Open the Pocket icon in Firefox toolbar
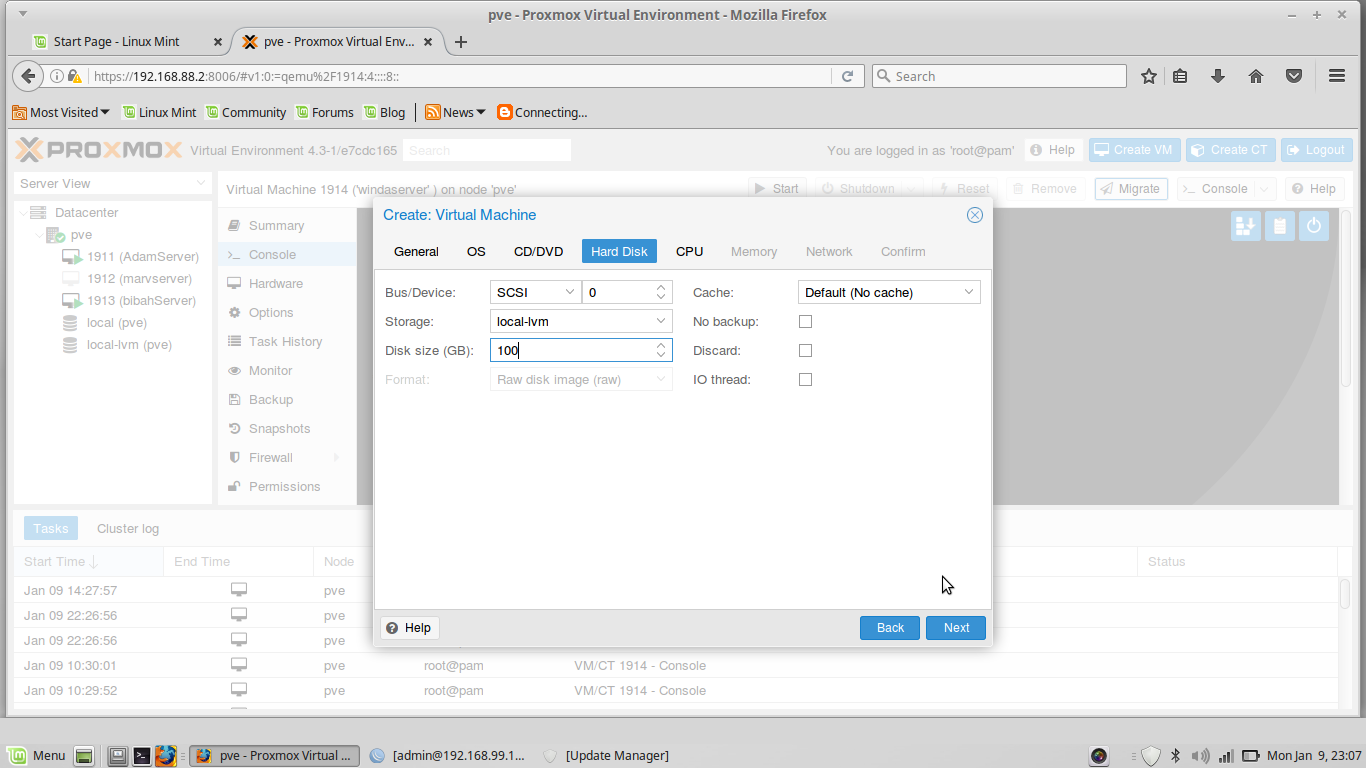Screen dimensions: 1366x768 (1294, 76)
